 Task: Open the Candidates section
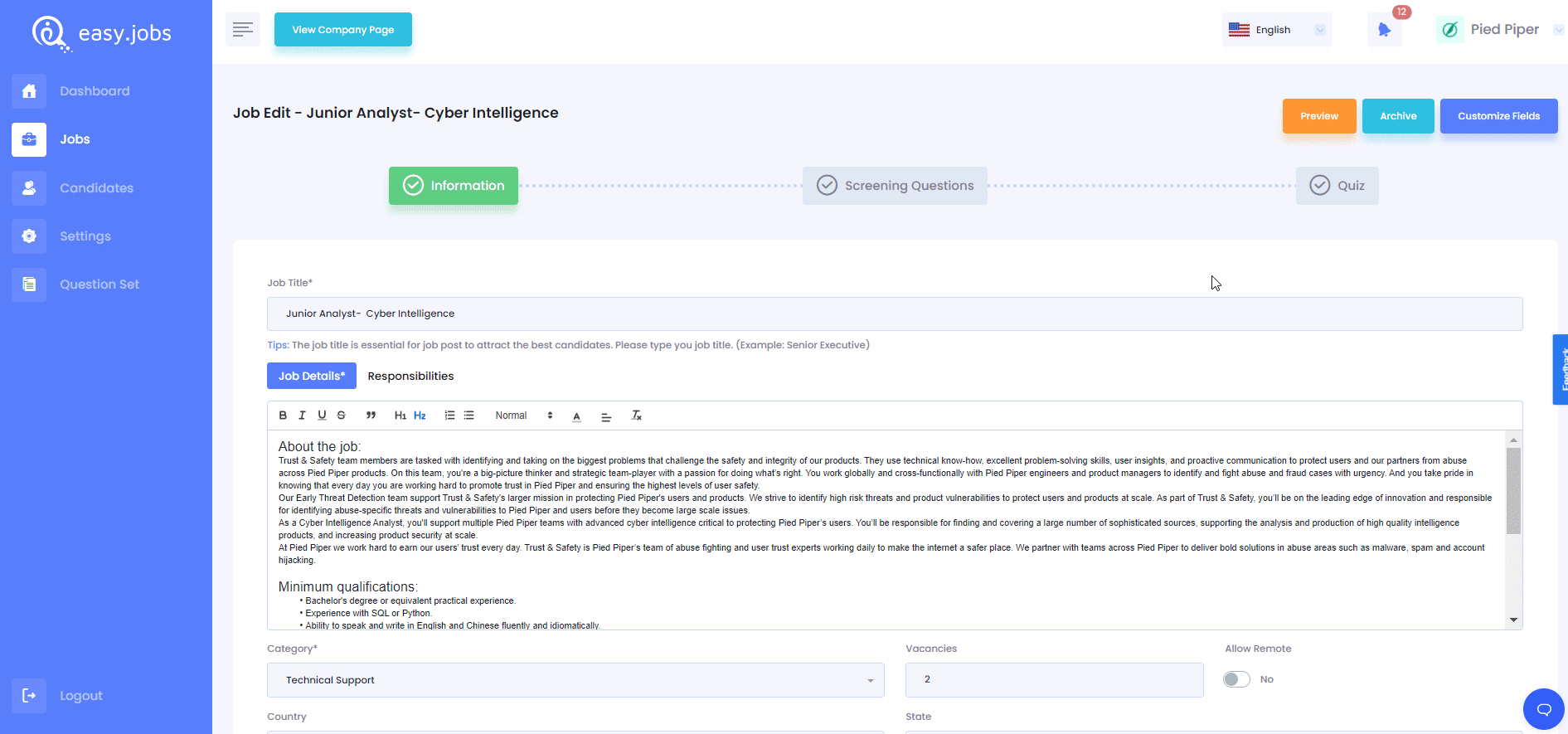click(x=96, y=188)
